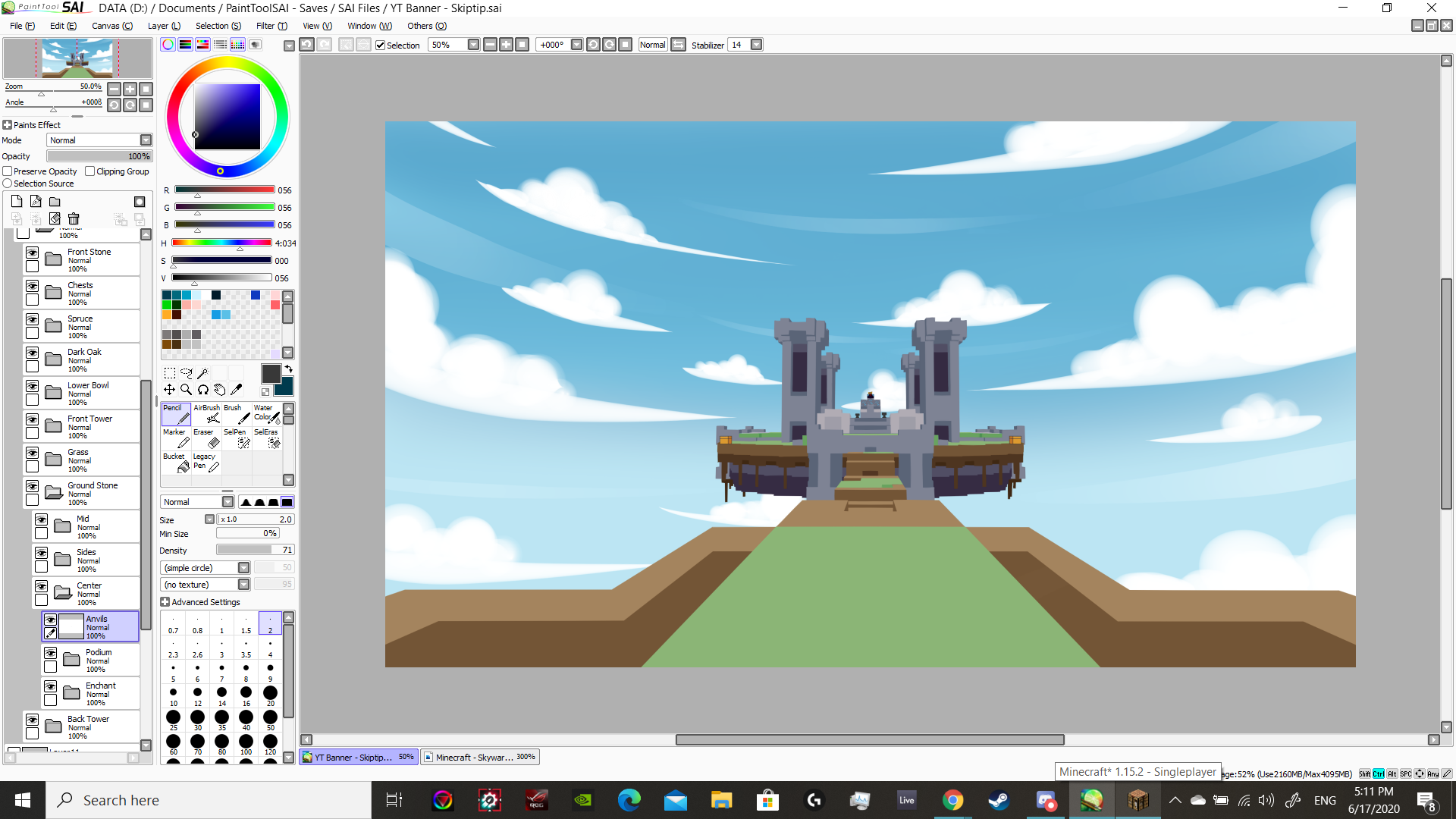The image size is (1456, 819).
Task: Select the Water Color tool
Action: click(x=267, y=414)
